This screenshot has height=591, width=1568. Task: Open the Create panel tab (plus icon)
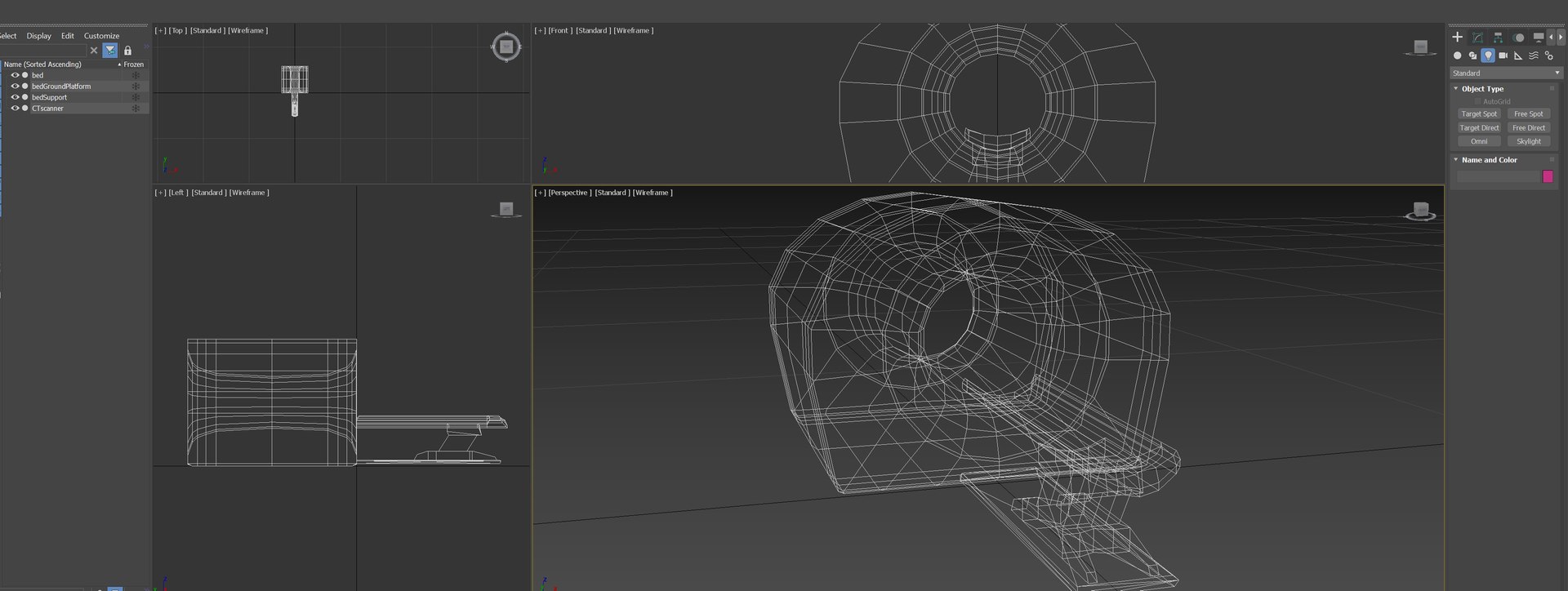pyautogui.click(x=1457, y=37)
